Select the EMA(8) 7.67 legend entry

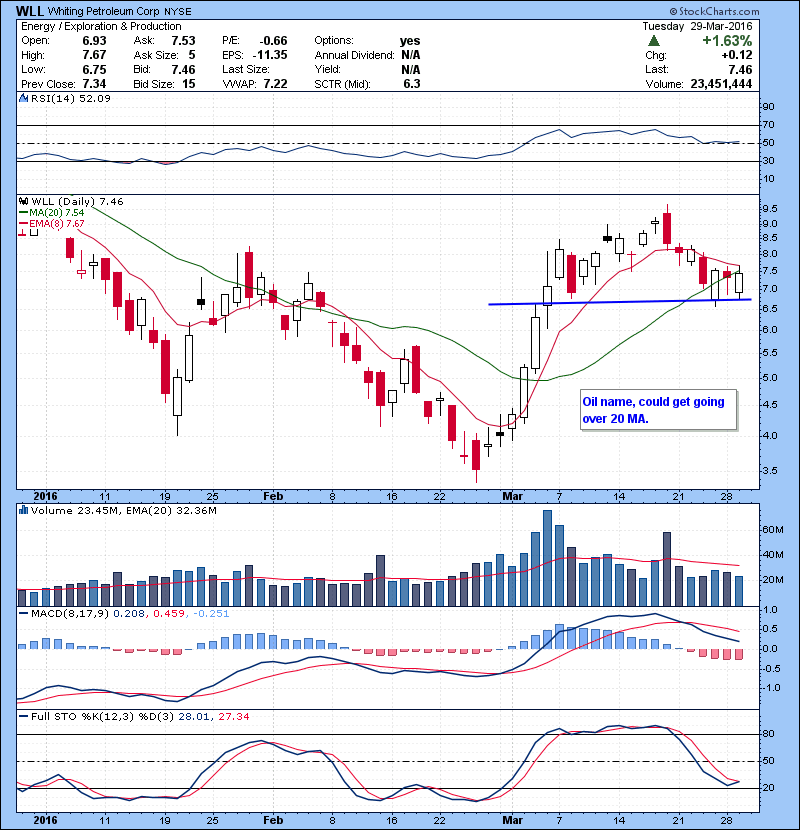(51, 223)
